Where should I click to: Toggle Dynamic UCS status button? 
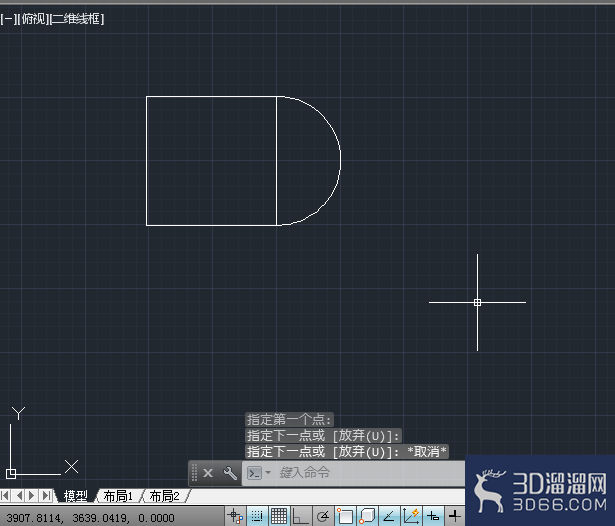coord(411,516)
